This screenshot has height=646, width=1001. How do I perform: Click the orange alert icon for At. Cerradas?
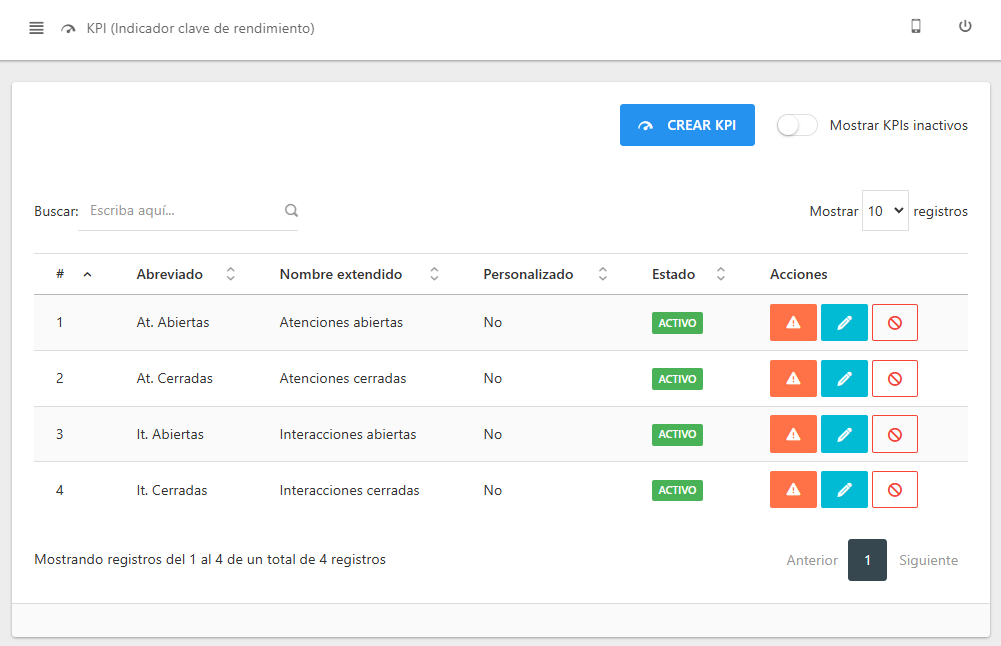click(793, 378)
